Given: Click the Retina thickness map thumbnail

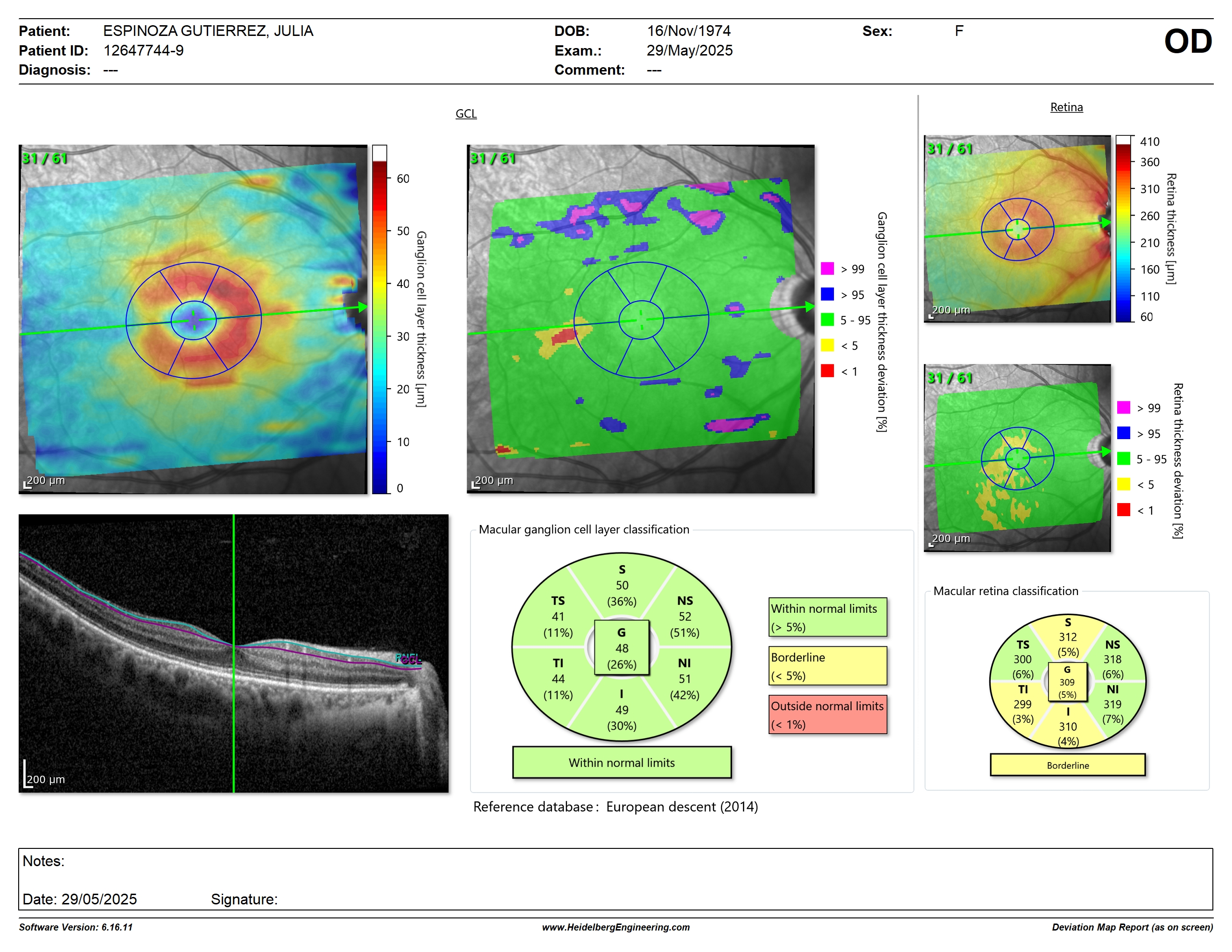Looking at the screenshot, I should pos(1017,228).
